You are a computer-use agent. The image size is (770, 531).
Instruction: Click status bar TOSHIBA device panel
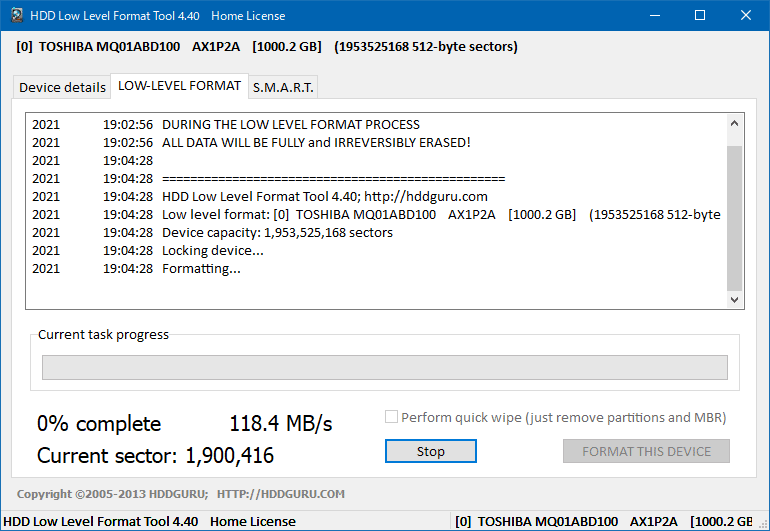click(x=604, y=521)
